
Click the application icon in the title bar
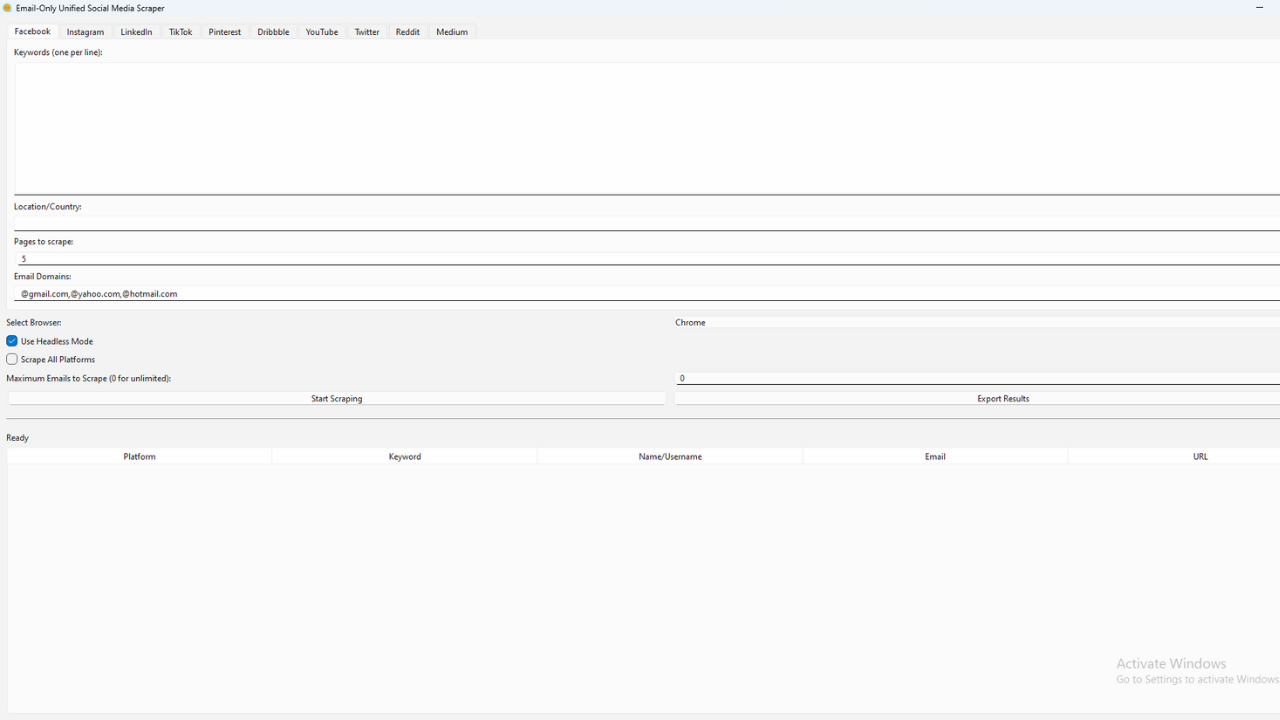pos(9,8)
